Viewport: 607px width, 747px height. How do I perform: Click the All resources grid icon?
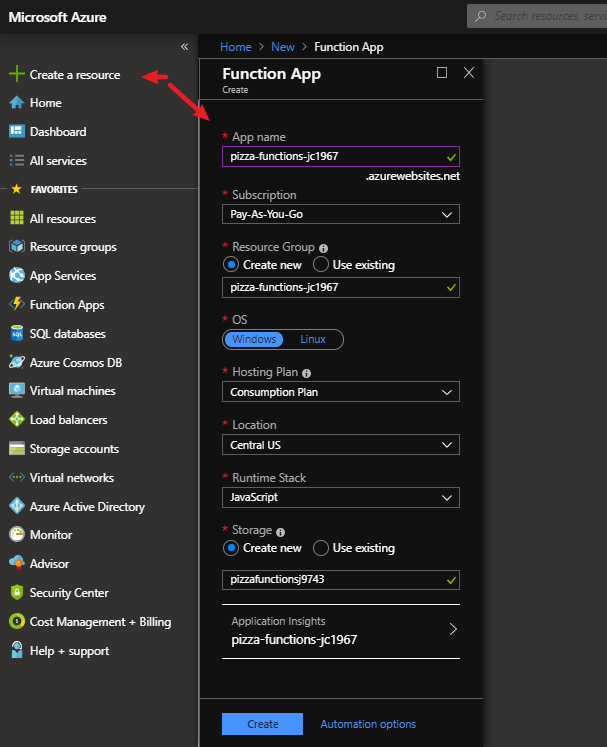click(17, 218)
